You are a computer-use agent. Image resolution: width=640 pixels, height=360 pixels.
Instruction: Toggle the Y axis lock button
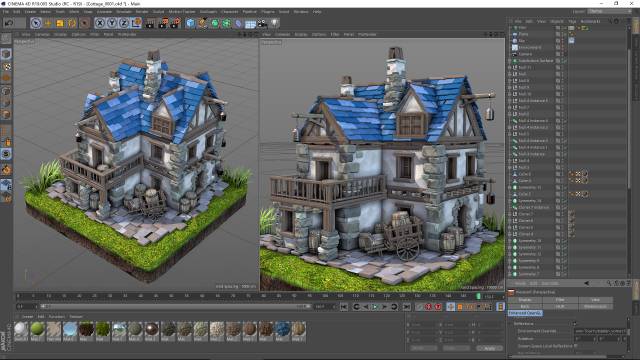click(112, 23)
